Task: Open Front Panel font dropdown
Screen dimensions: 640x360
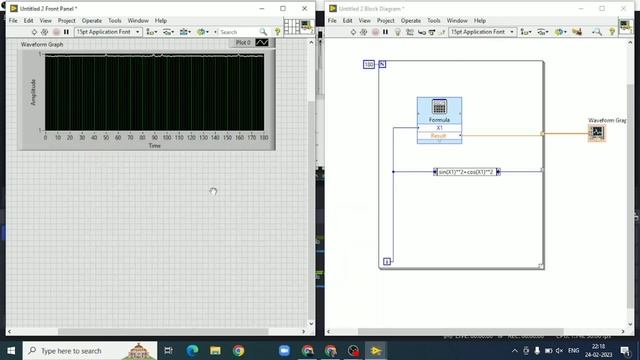Action: point(108,32)
